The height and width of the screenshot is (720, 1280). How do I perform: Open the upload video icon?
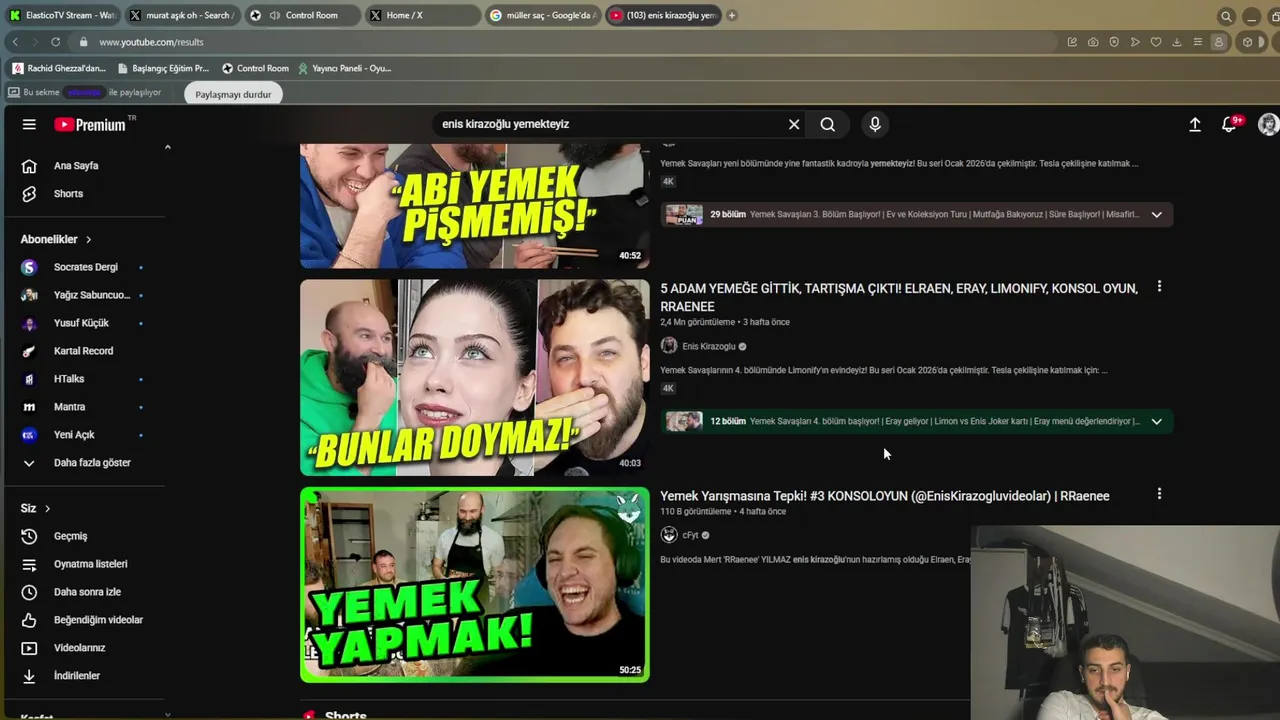click(1194, 124)
